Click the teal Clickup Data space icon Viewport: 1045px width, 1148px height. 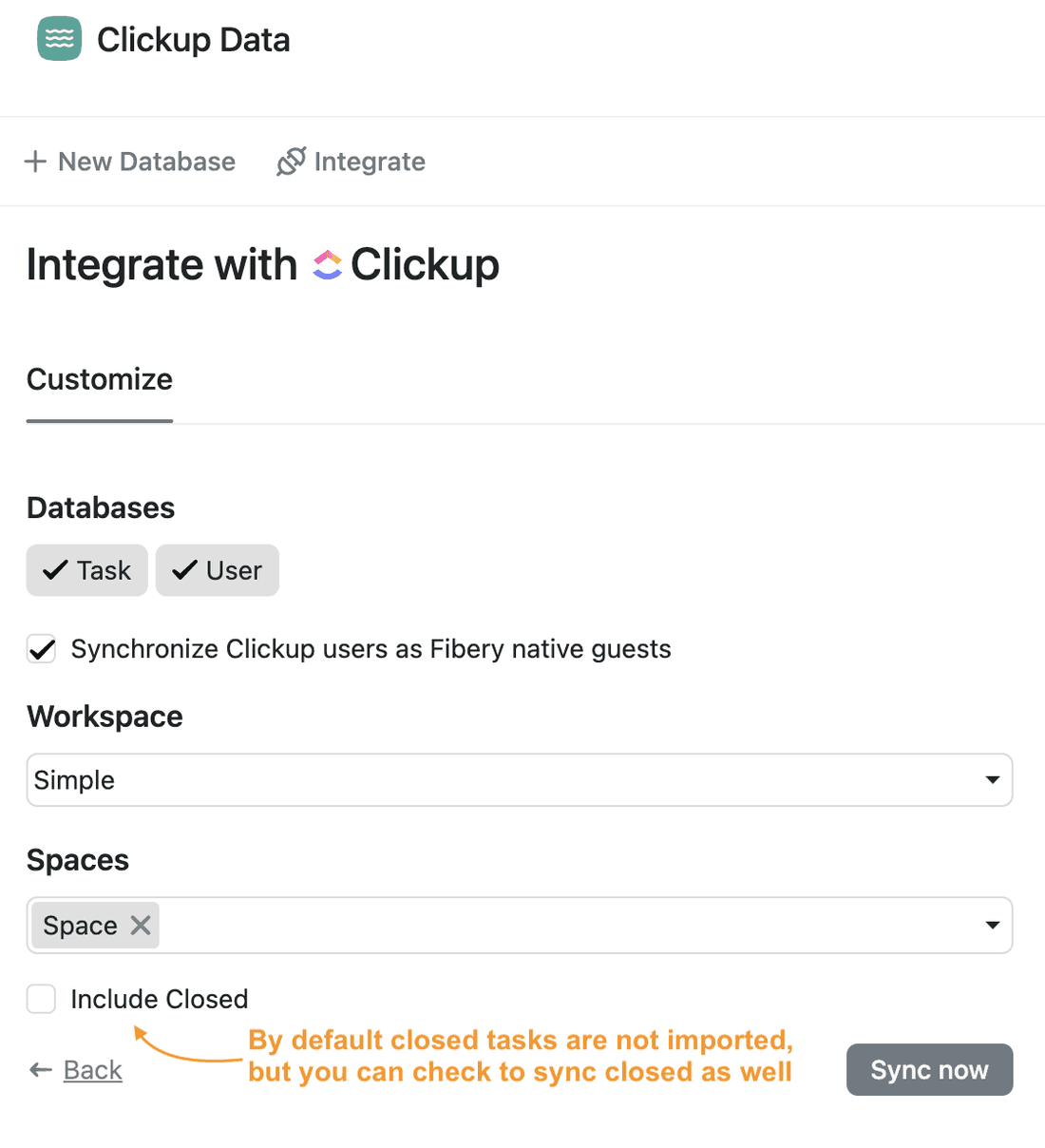click(59, 39)
